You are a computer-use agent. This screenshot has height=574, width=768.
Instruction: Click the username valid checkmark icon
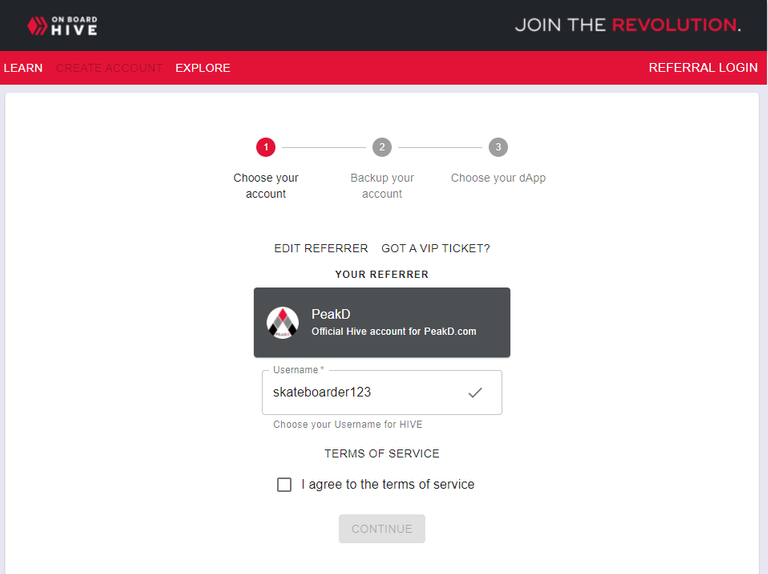click(475, 392)
